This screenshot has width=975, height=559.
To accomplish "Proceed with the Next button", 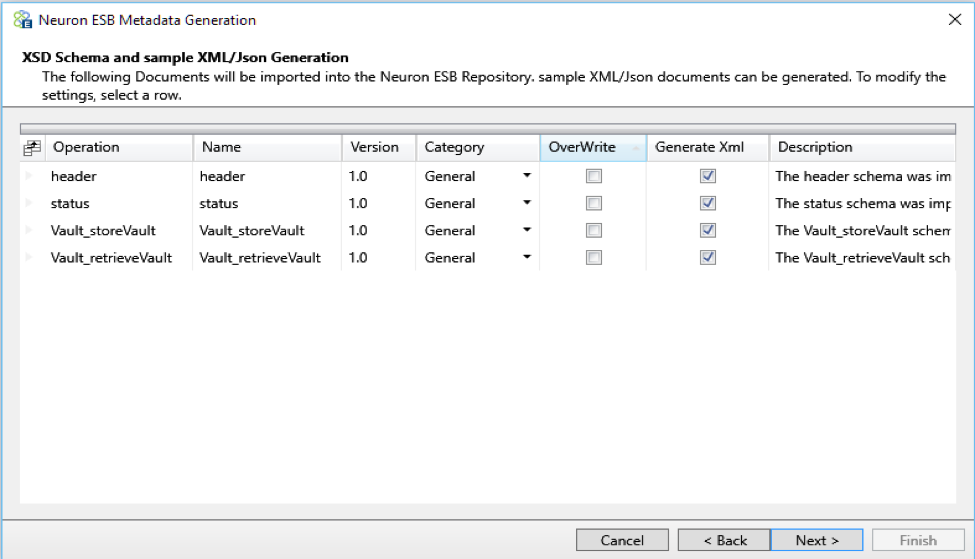I will point(817,540).
